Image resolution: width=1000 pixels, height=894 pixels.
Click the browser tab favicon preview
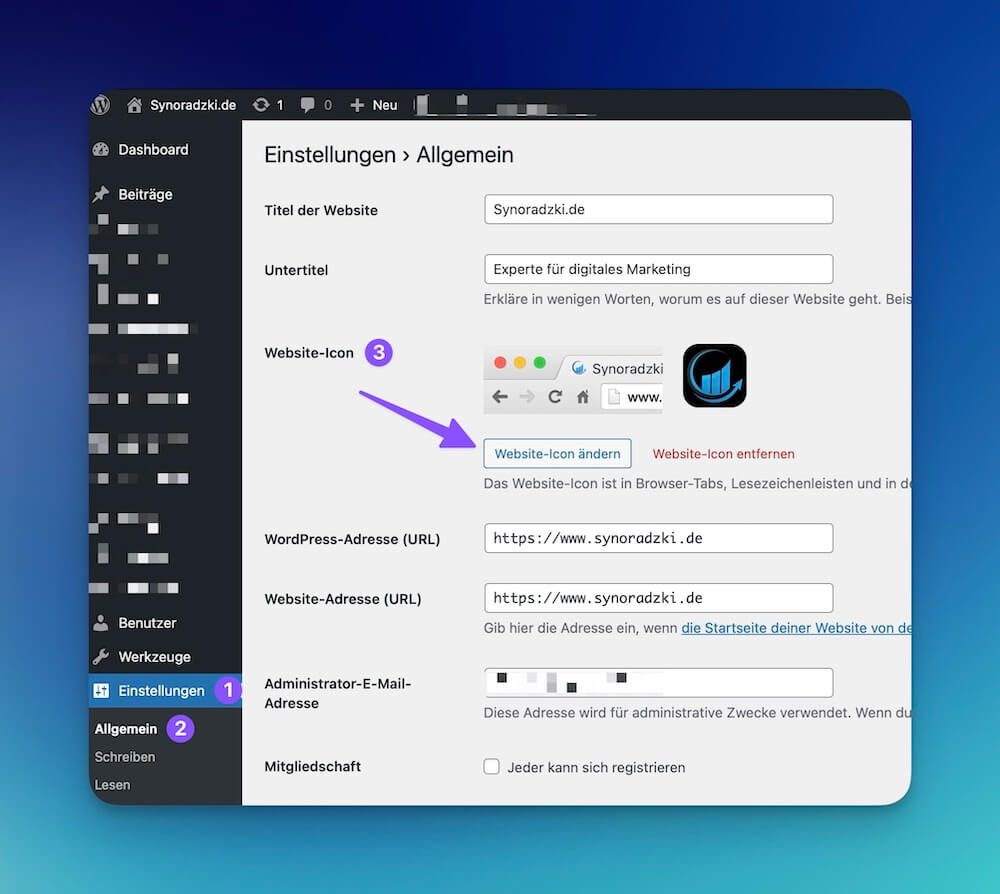(x=578, y=368)
